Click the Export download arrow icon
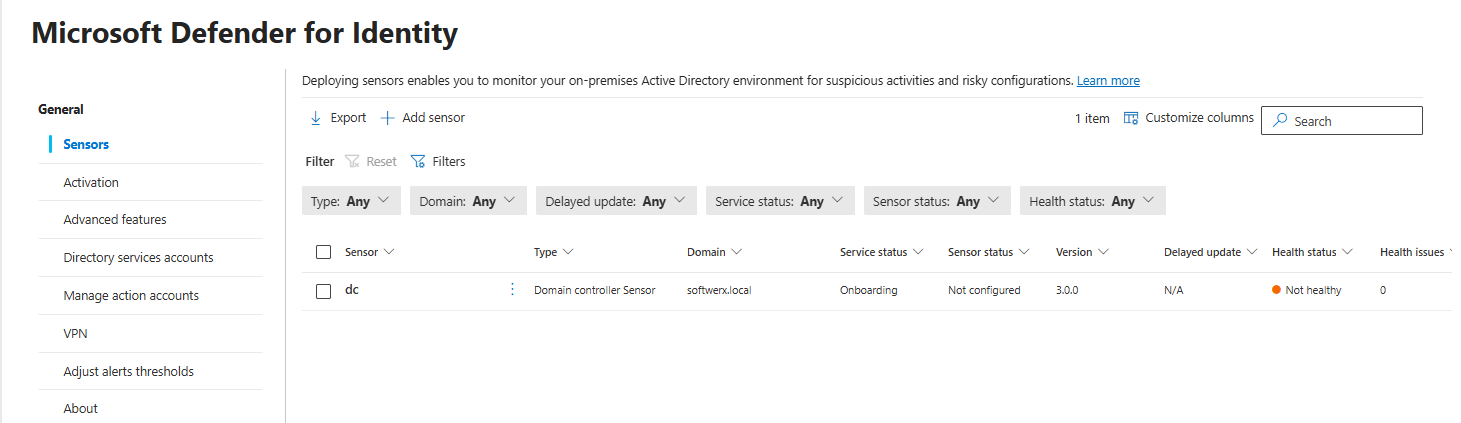Screen dimensions: 1461x423 pos(316,118)
